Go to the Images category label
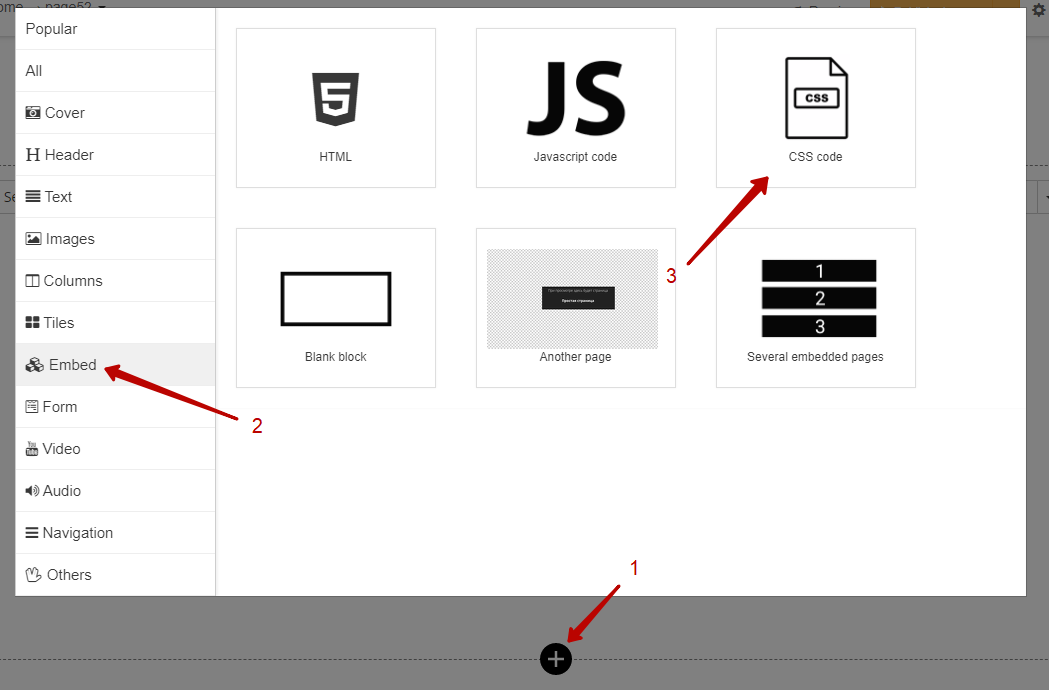Image resolution: width=1049 pixels, height=690 pixels. 70,239
